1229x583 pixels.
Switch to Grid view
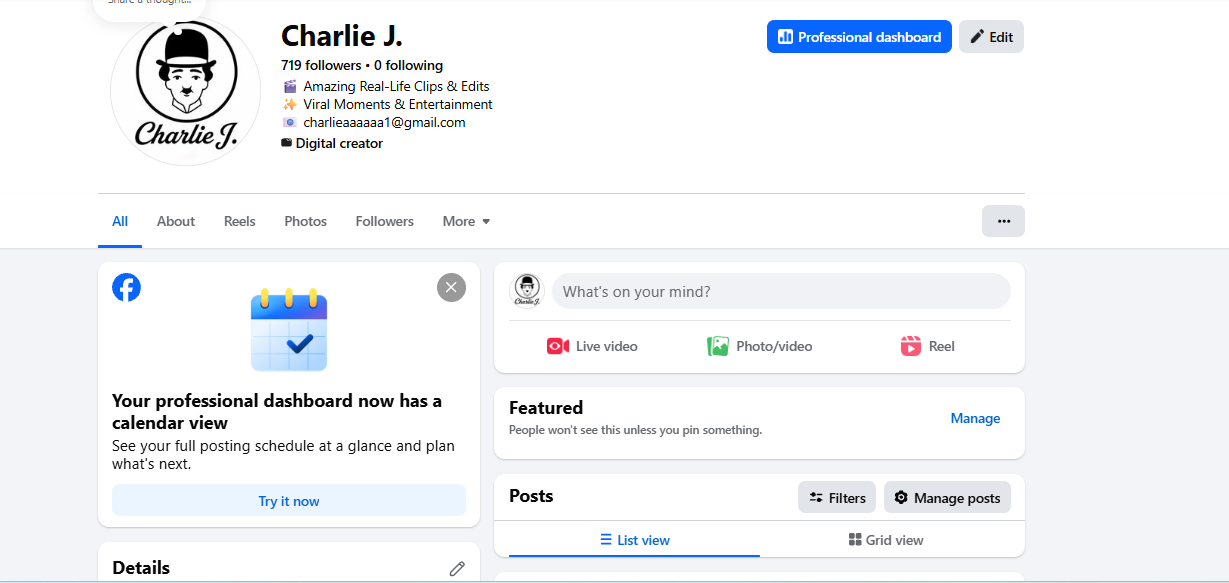coord(886,540)
